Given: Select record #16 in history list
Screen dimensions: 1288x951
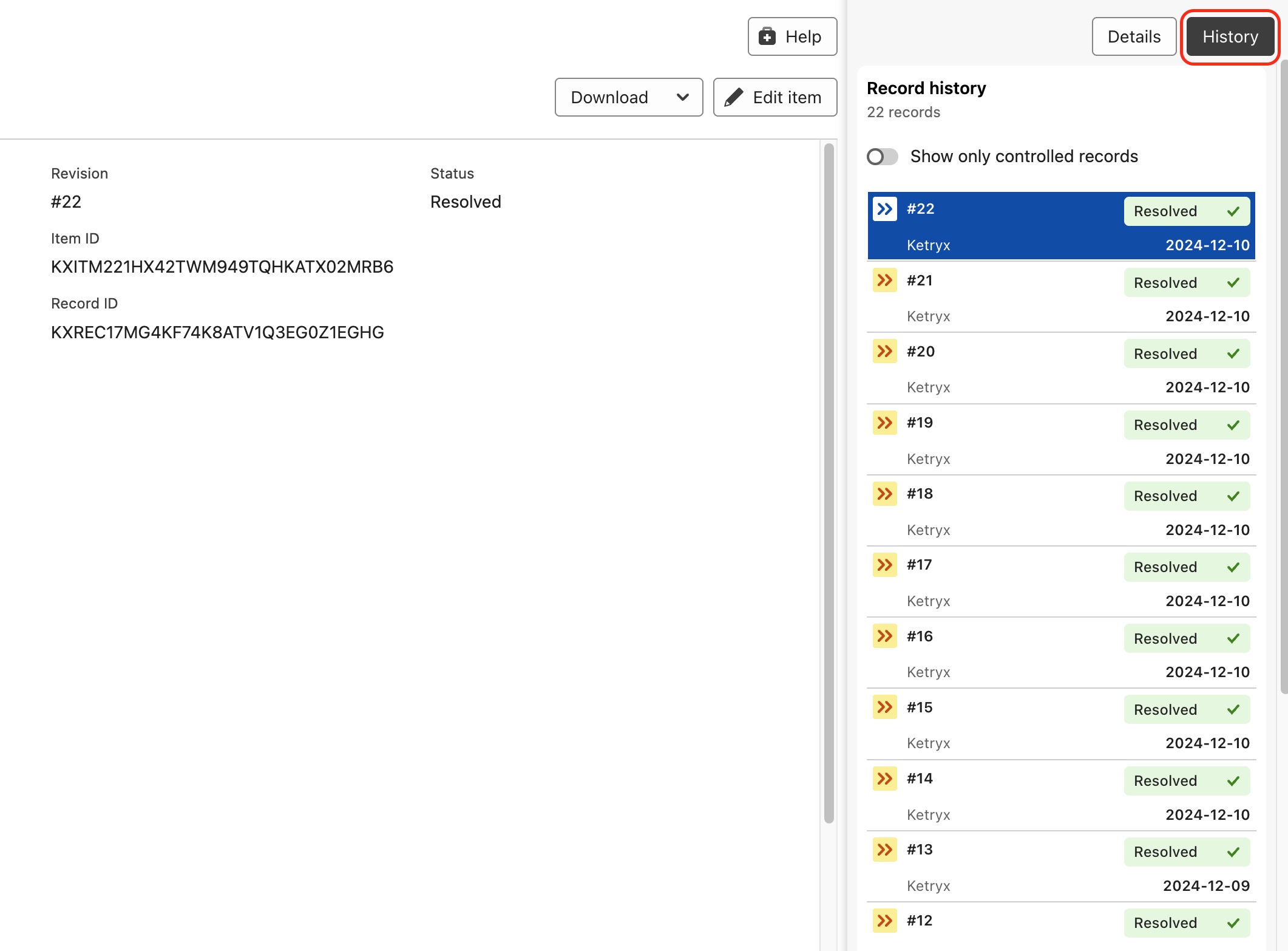Looking at the screenshot, I should tap(1062, 653).
